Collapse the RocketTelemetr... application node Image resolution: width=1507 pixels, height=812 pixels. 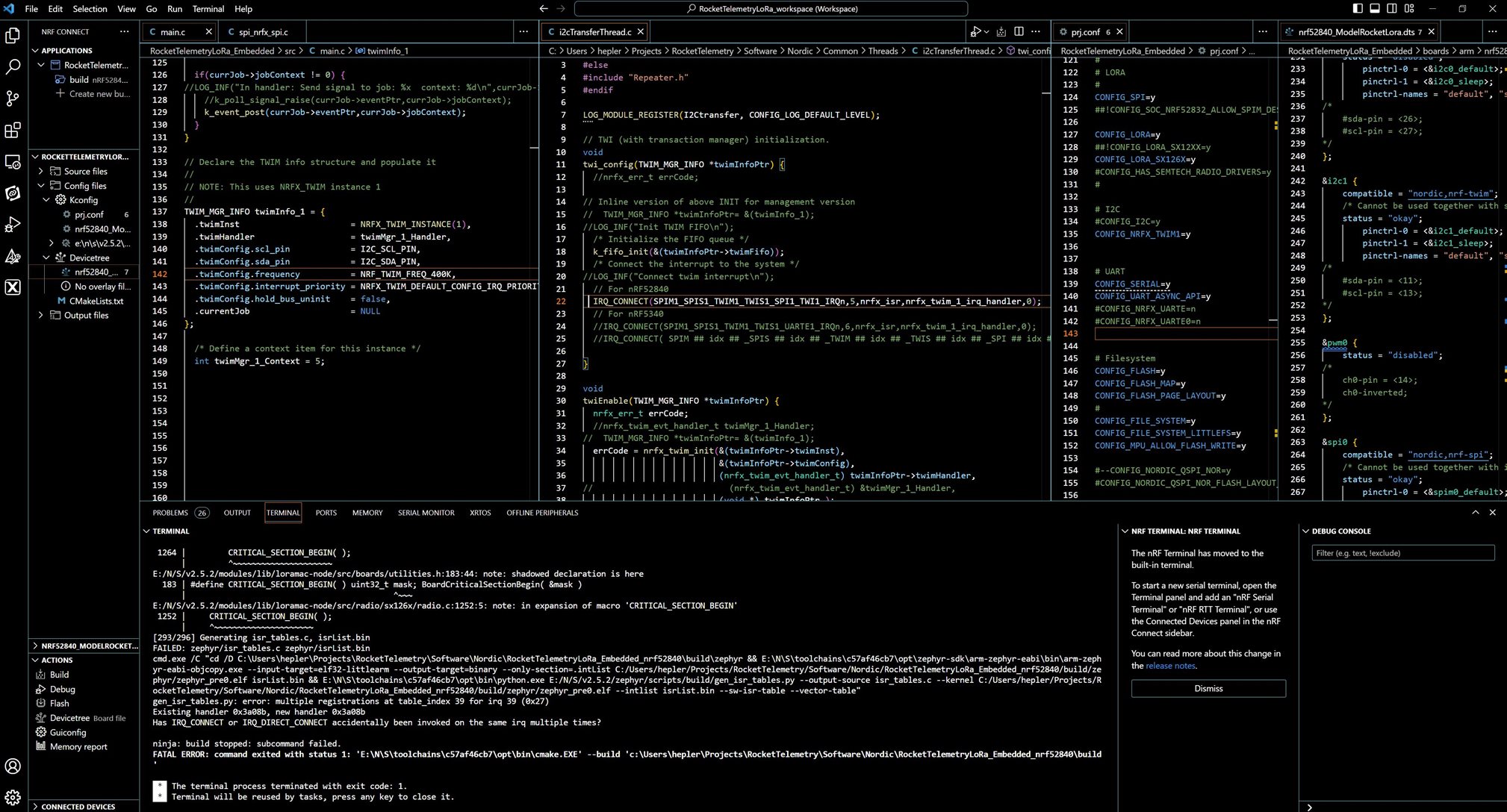41,65
